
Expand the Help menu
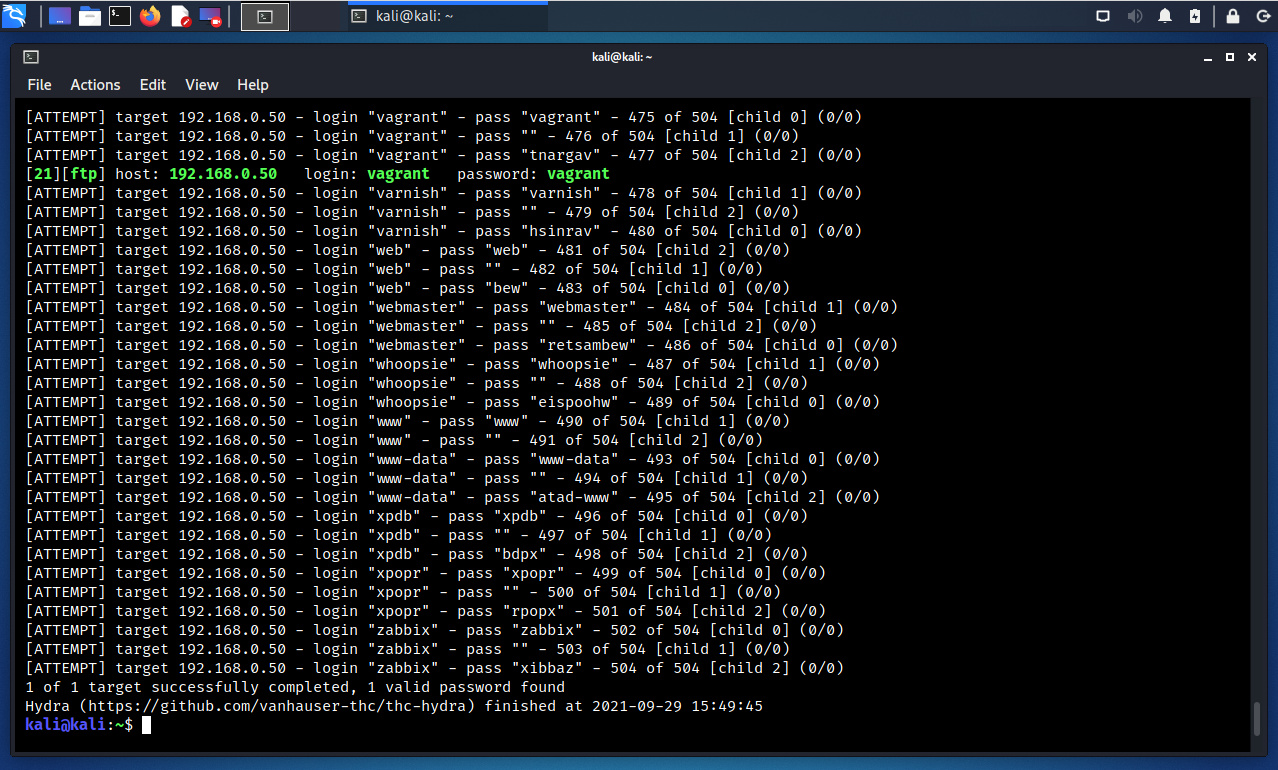253,85
